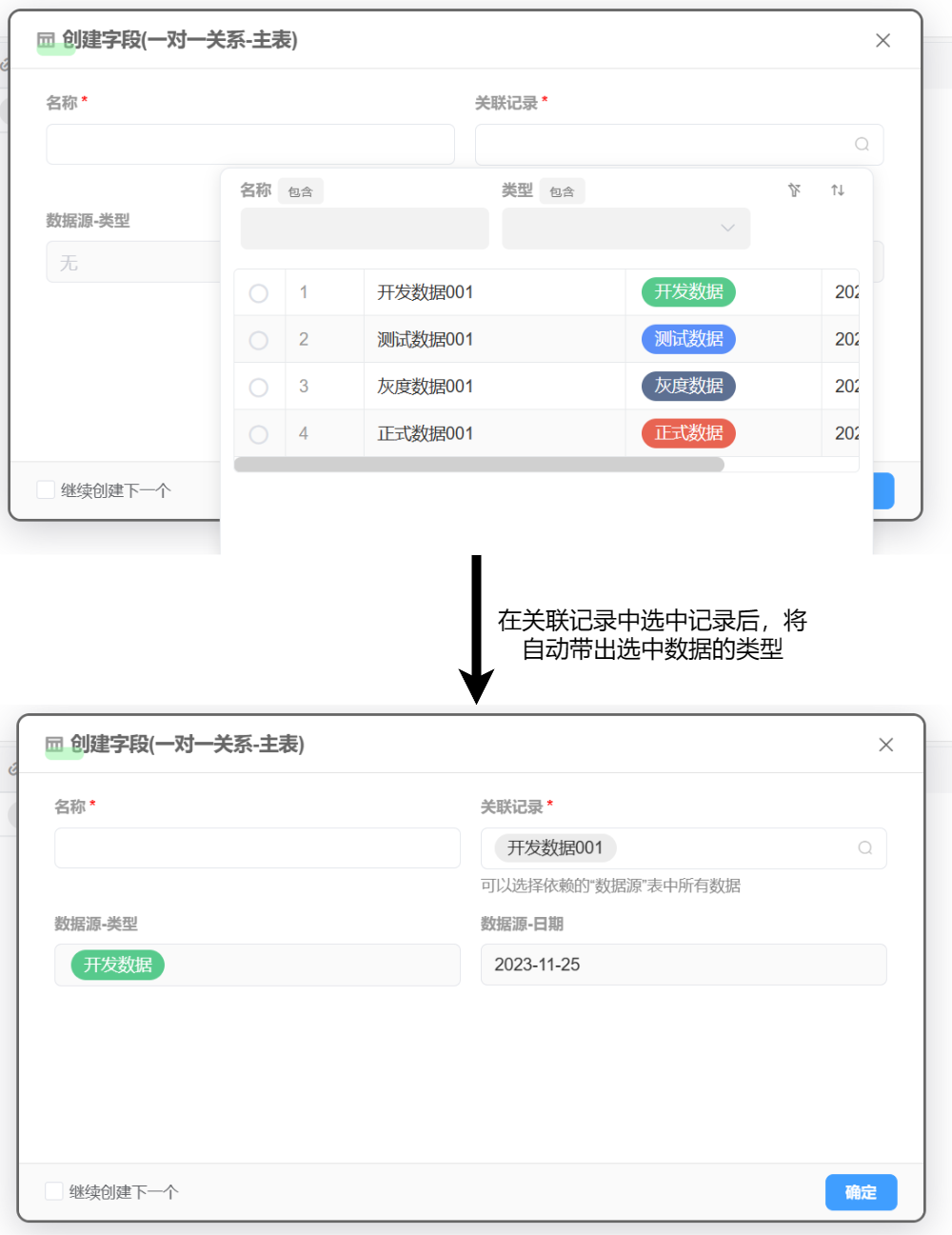Select radio button for 测试数据001 row

coord(258,340)
